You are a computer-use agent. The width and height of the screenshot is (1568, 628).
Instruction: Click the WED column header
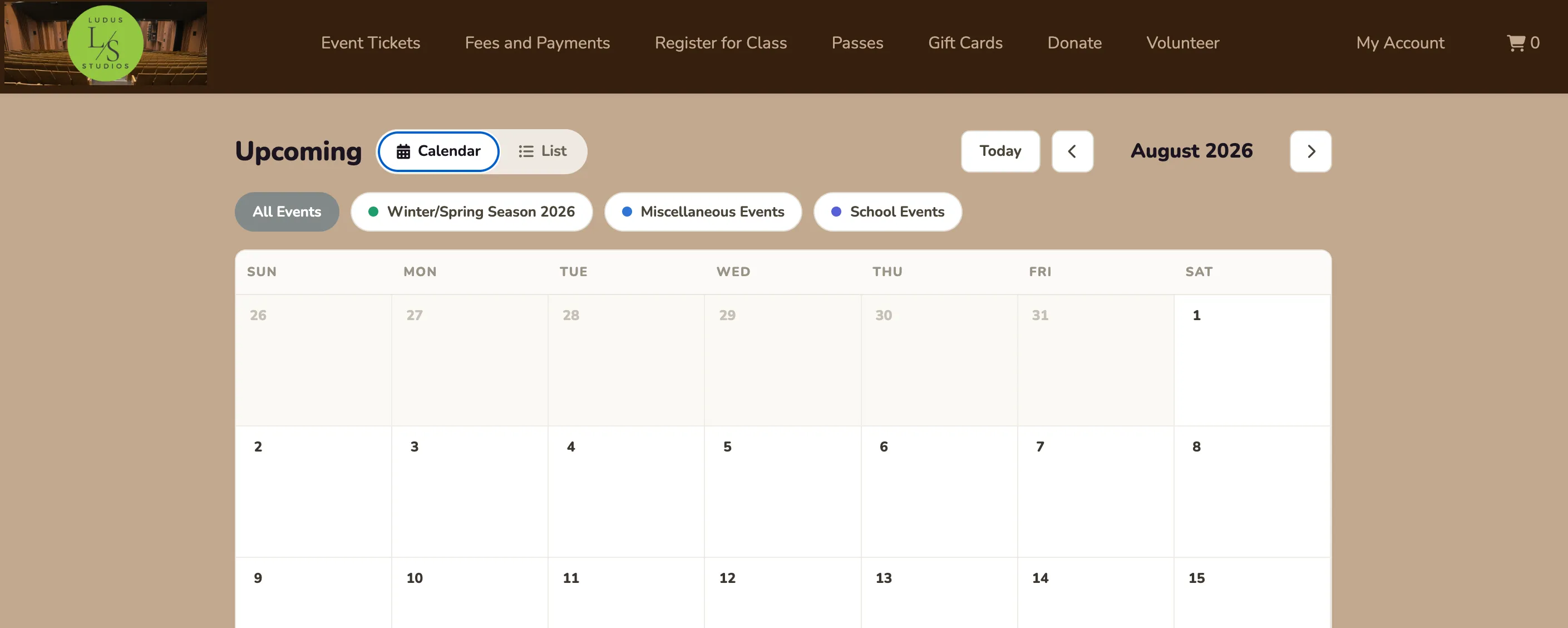click(733, 272)
